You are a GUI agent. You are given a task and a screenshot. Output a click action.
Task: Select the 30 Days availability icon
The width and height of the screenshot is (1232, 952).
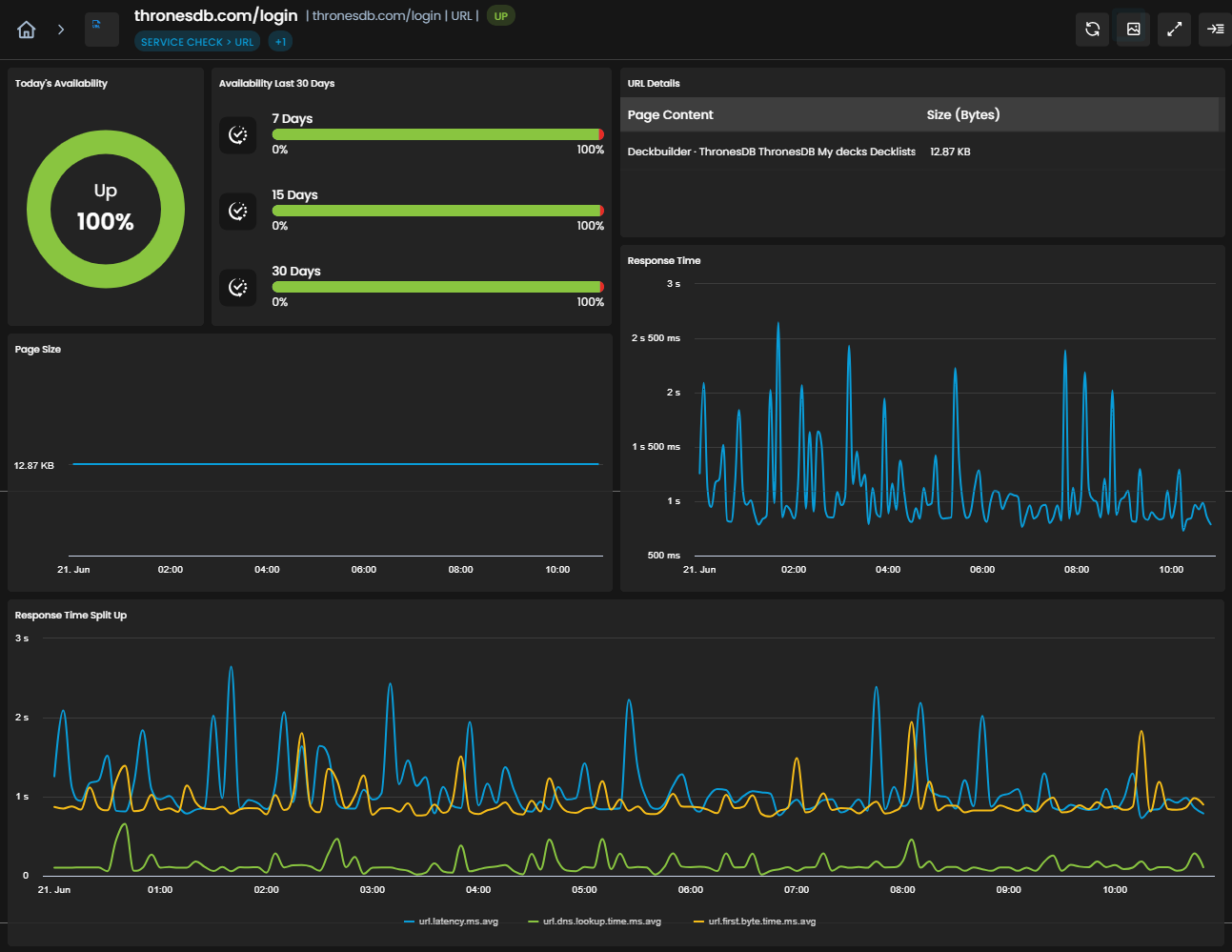(238, 288)
